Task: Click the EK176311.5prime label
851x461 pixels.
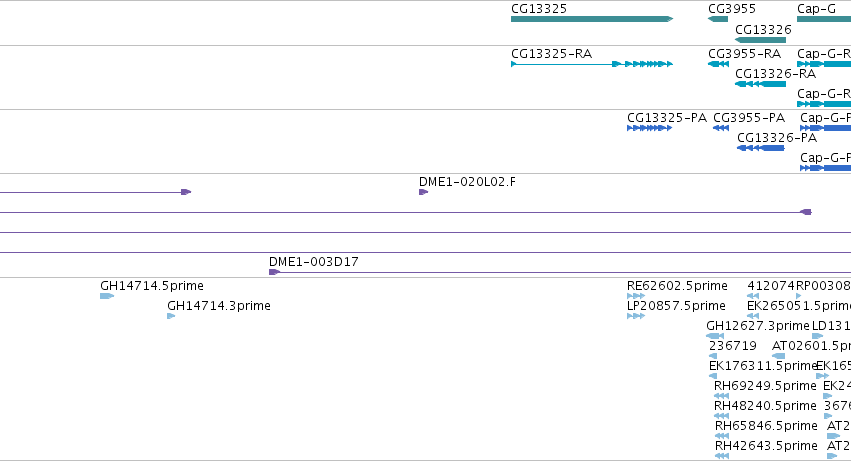Action: pyautogui.click(x=764, y=365)
